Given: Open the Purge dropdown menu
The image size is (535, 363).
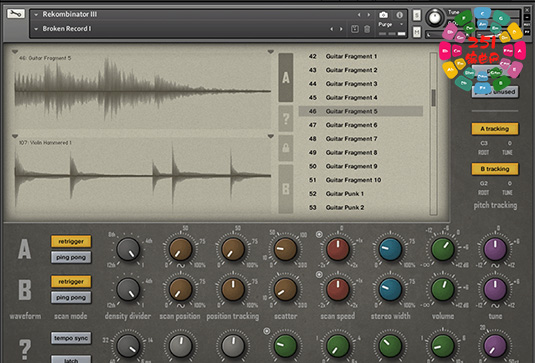Looking at the screenshot, I should pyautogui.click(x=402, y=24).
